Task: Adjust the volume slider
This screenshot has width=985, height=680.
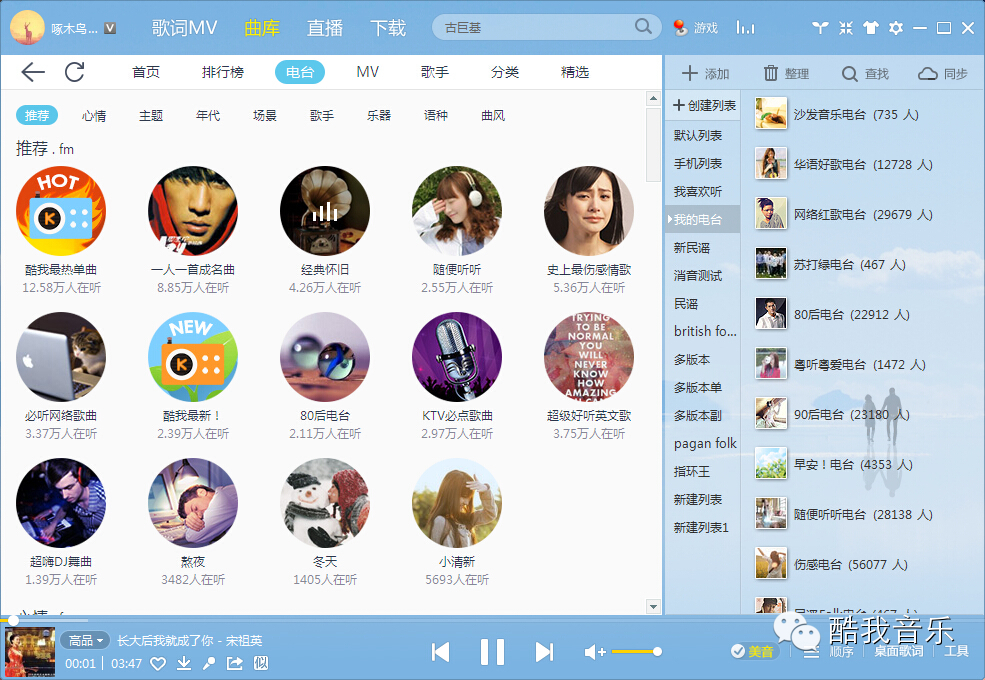Action: (x=635, y=652)
